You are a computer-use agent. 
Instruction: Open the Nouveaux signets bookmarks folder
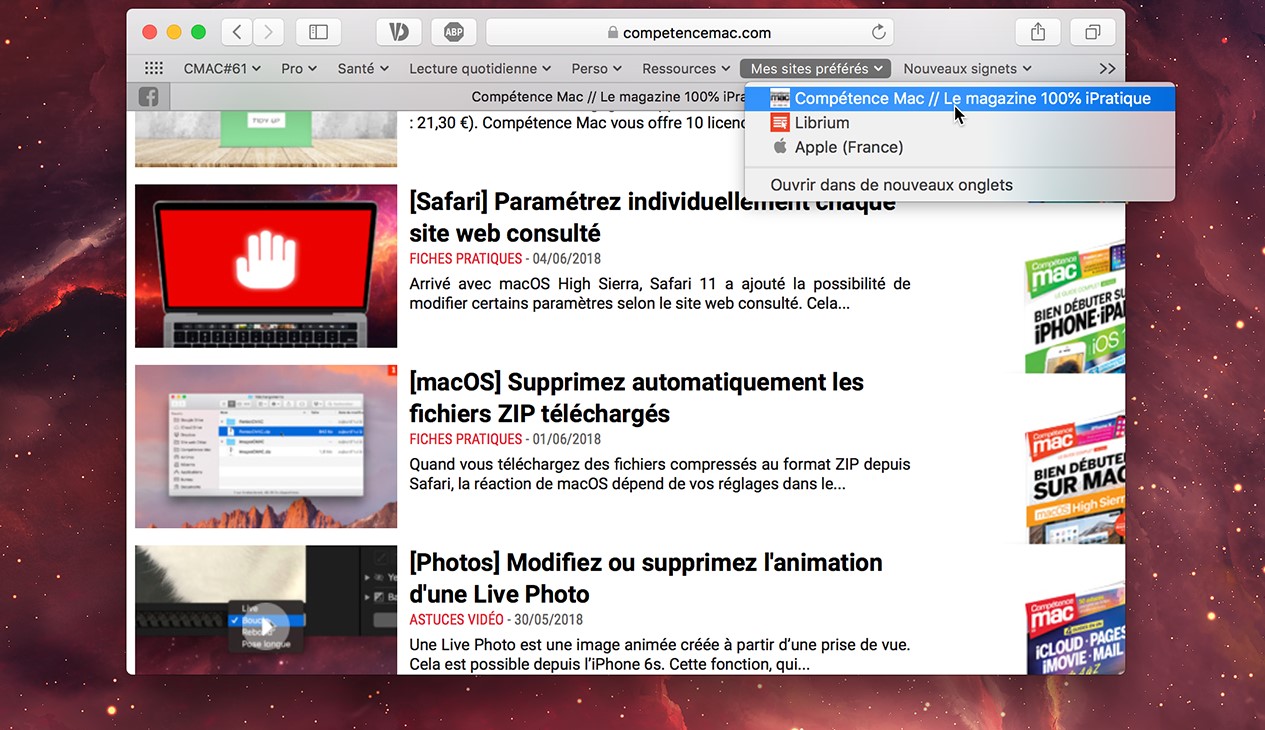point(967,69)
